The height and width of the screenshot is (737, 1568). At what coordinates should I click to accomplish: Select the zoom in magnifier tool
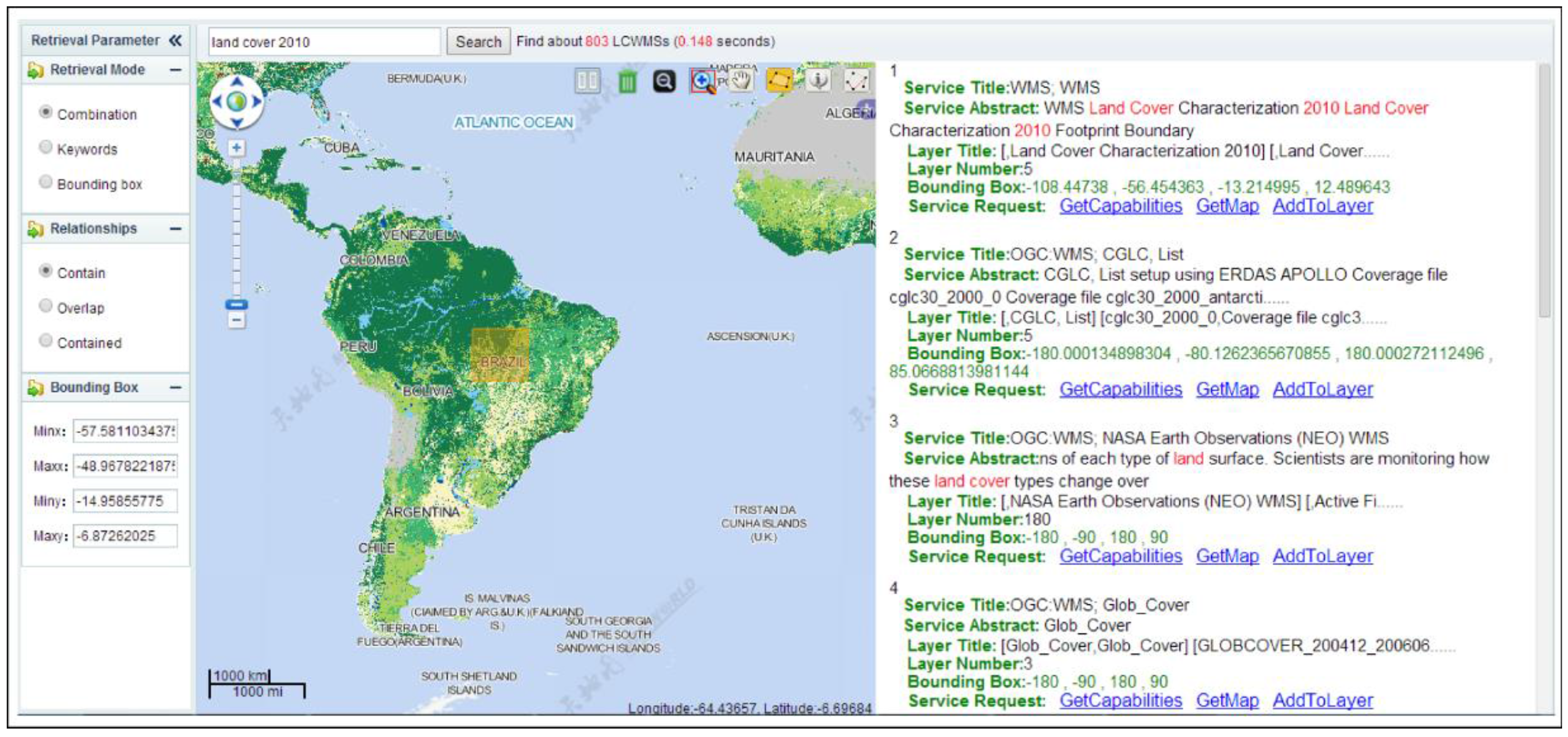pyautogui.click(x=702, y=81)
